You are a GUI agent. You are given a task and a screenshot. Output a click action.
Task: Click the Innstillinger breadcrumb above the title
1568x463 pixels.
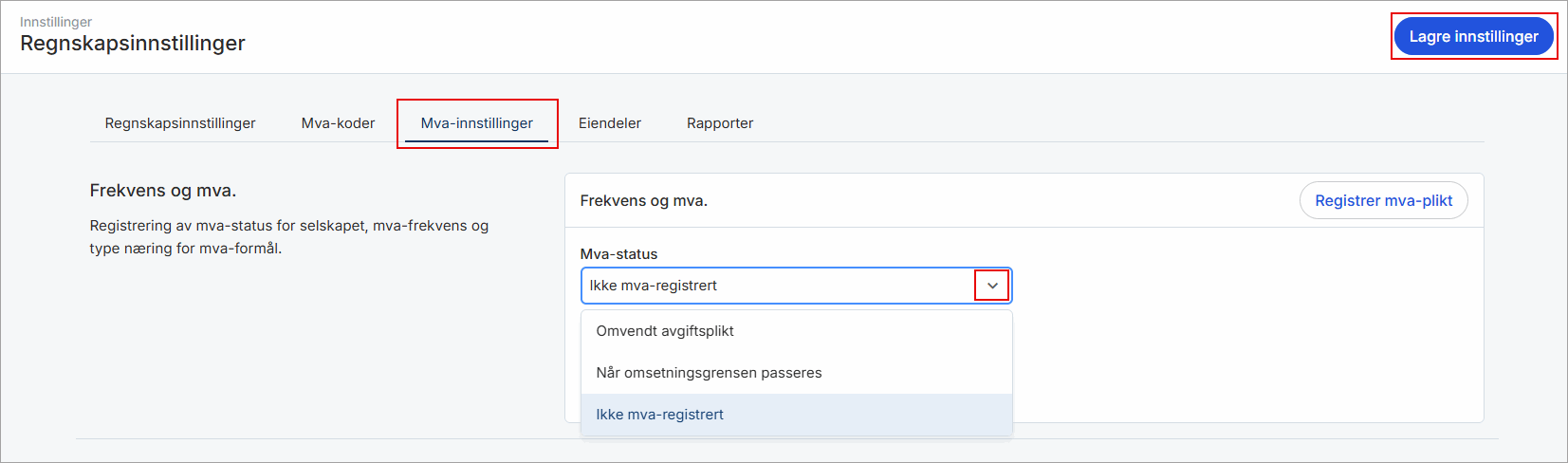pos(56,22)
